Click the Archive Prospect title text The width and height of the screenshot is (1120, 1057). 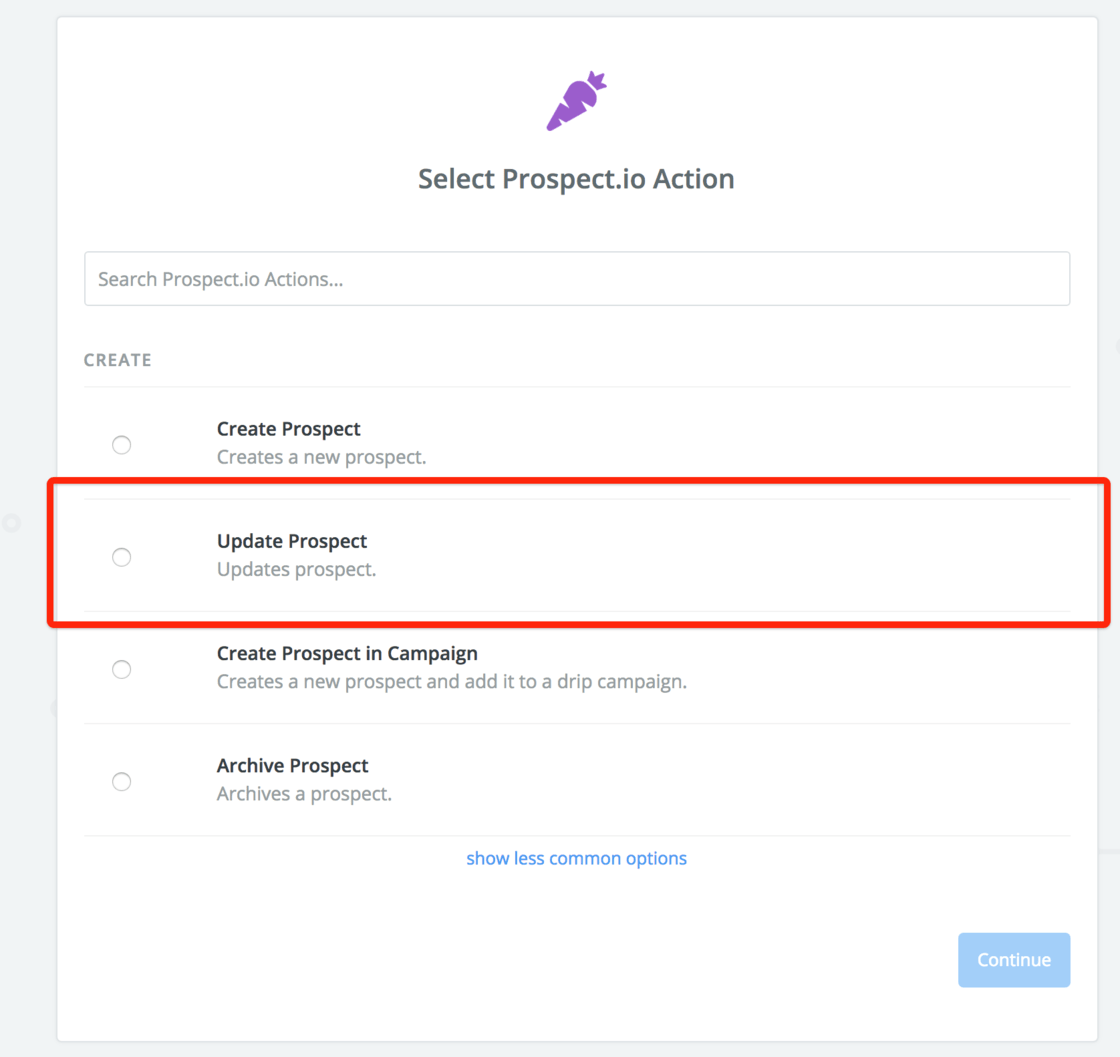292,766
